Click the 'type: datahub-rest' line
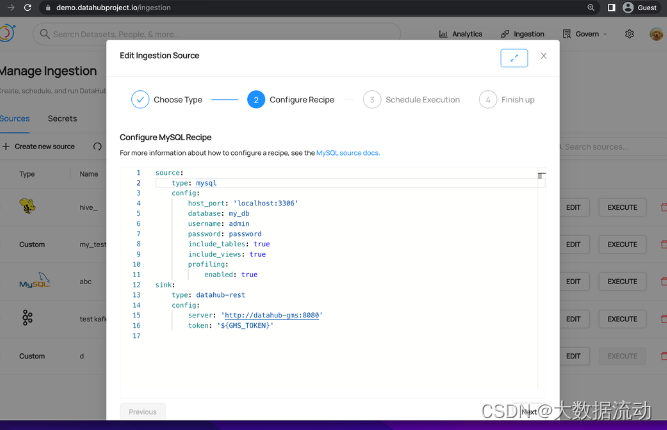Image resolution: width=667 pixels, height=430 pixels. click(208, 295)
